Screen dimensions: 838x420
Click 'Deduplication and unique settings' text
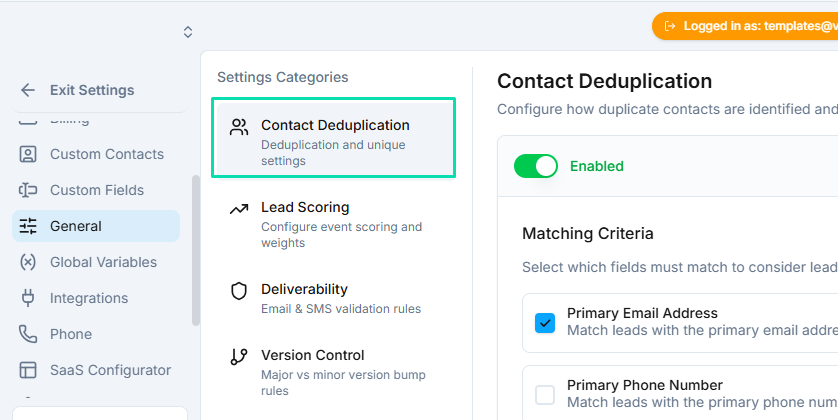333,153
